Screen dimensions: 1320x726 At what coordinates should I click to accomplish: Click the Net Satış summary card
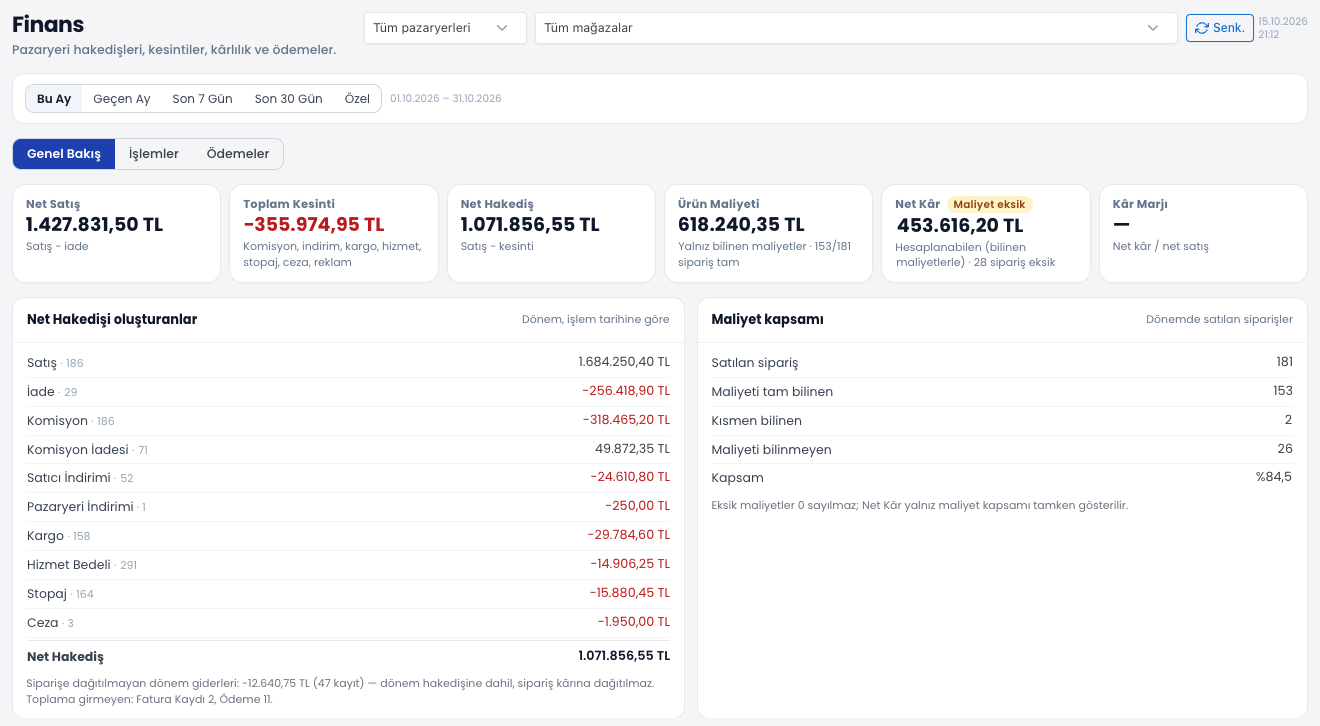point(116,233)
